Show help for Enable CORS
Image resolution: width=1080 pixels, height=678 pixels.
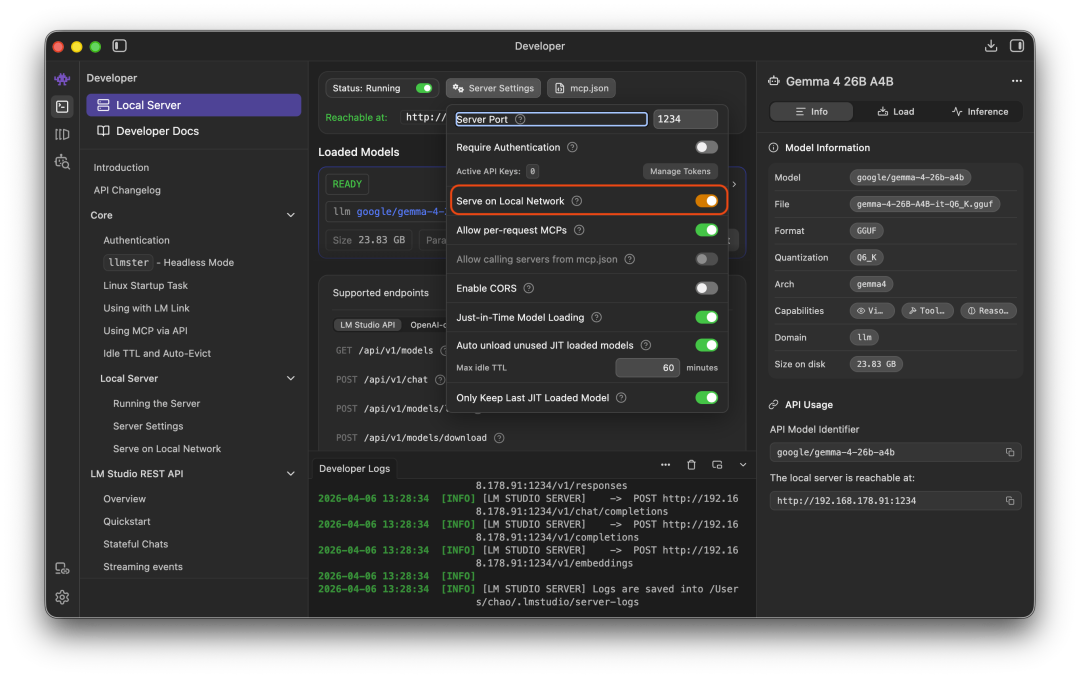(528, 289)
